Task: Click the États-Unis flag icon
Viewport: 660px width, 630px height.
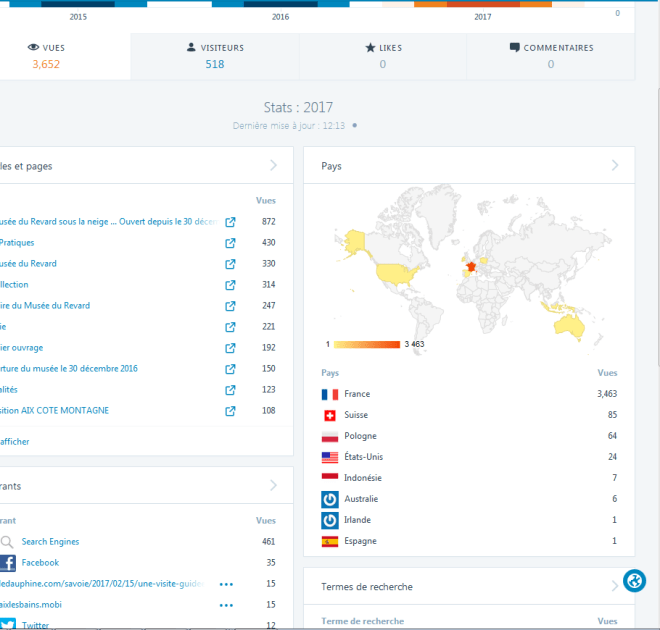Action: click(330, 457)
